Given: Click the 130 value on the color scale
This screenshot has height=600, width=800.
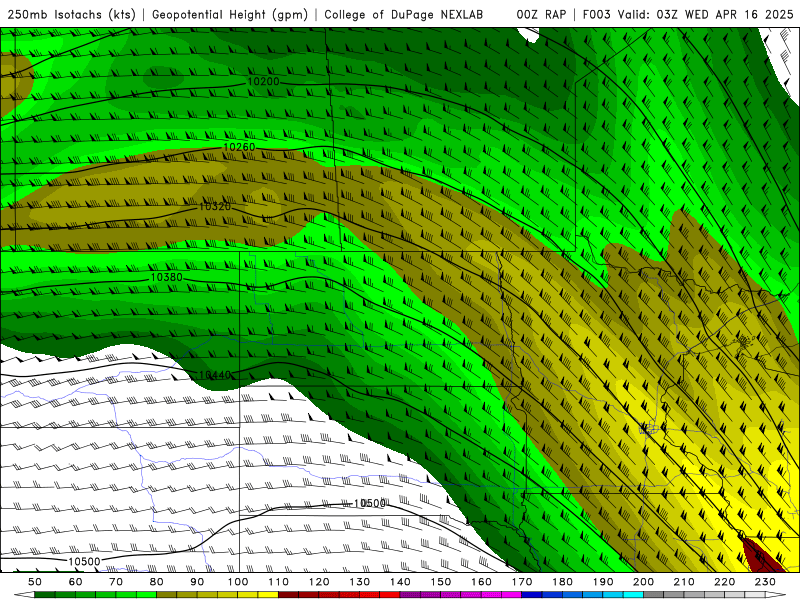Looking at the screenshot, I should click(360, 582).
